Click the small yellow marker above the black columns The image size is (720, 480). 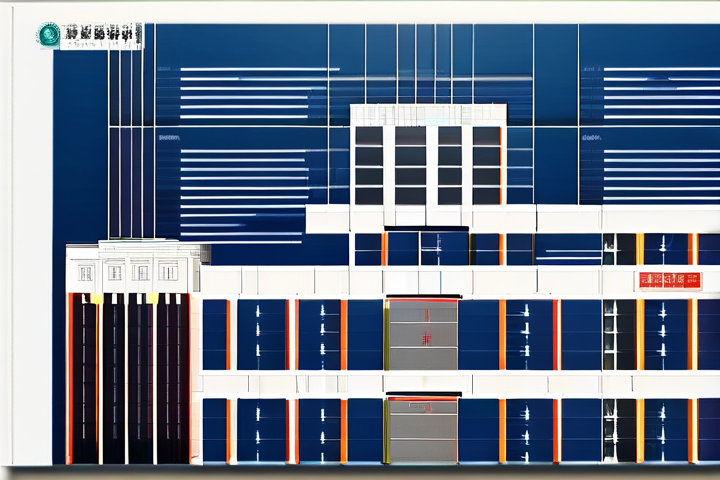[x=97, y=298]
